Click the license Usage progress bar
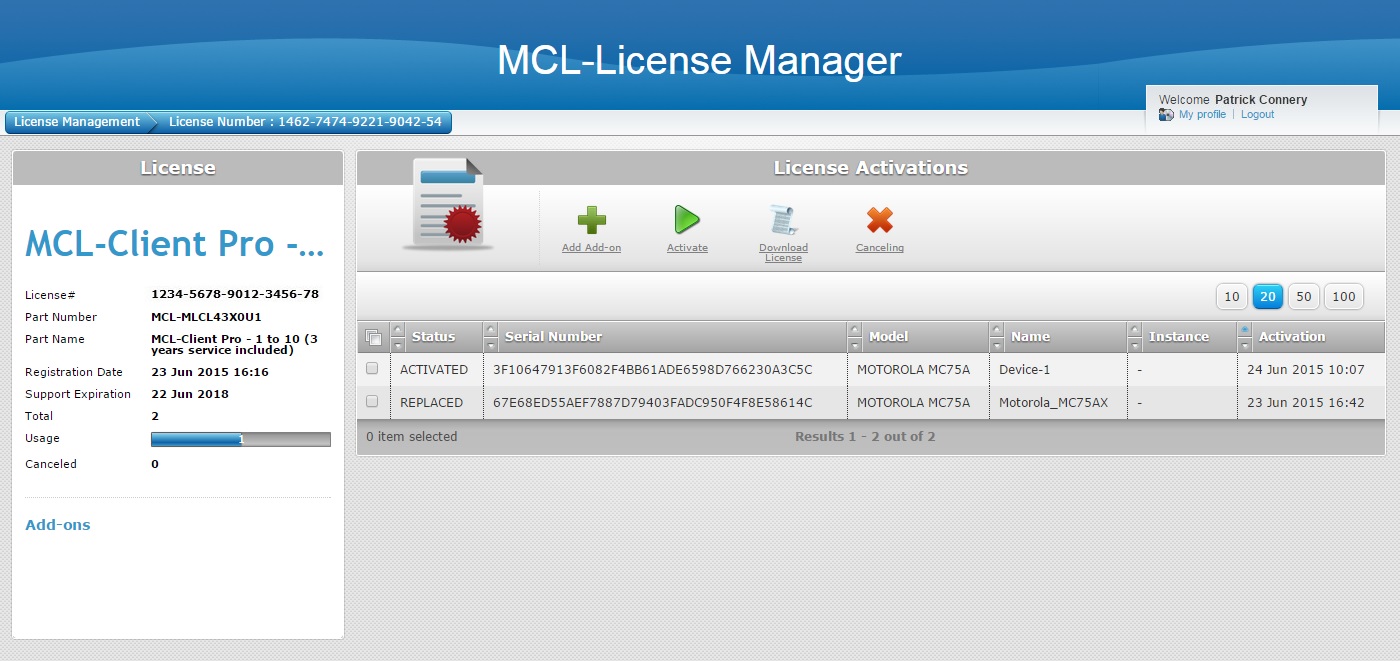 [240, 439]
